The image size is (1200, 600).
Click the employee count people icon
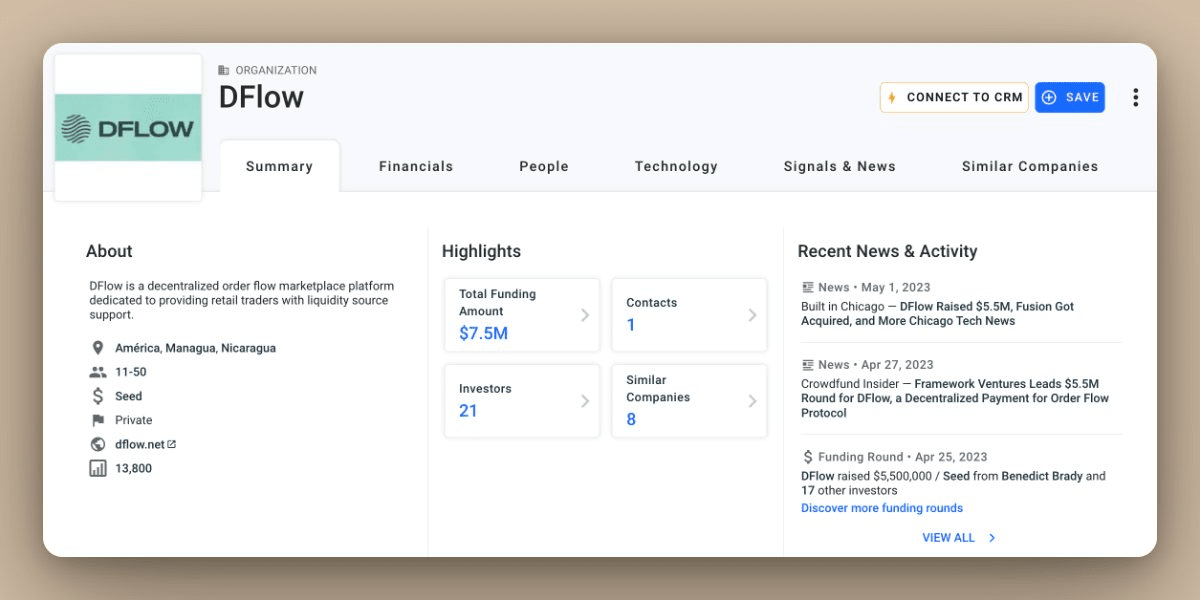pos(97,372)
